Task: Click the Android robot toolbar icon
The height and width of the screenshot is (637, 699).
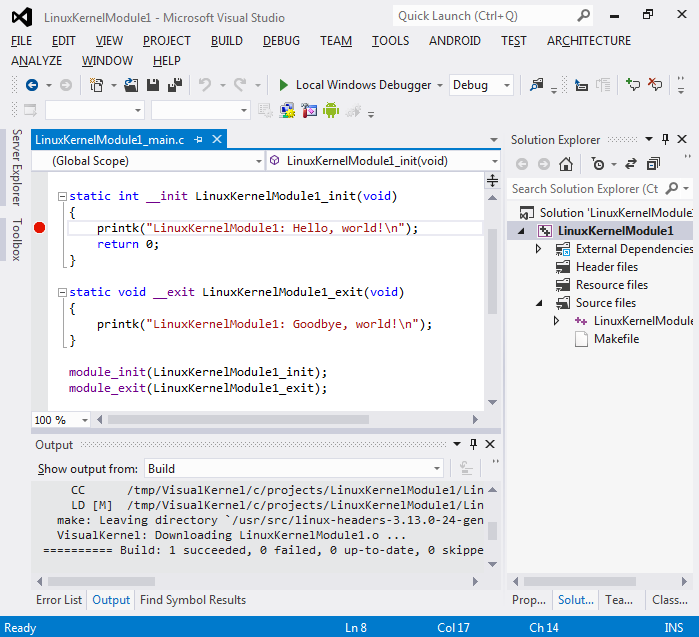Action: tap(331, 110)
